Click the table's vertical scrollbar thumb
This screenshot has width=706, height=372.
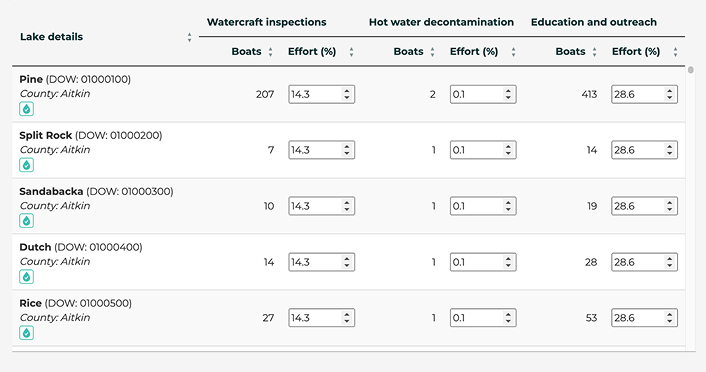point(691,70)
